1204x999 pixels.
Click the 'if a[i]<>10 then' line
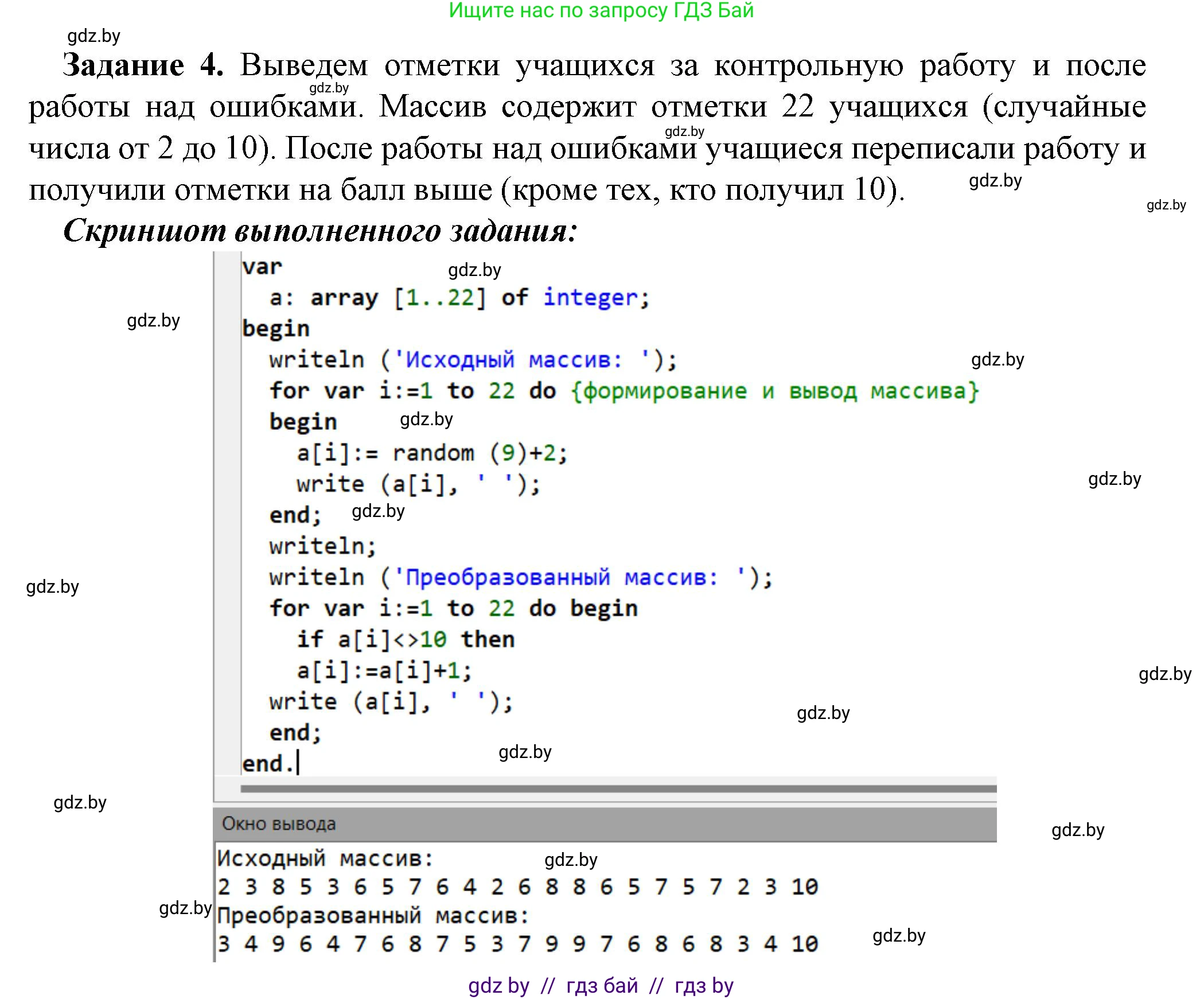405,639
